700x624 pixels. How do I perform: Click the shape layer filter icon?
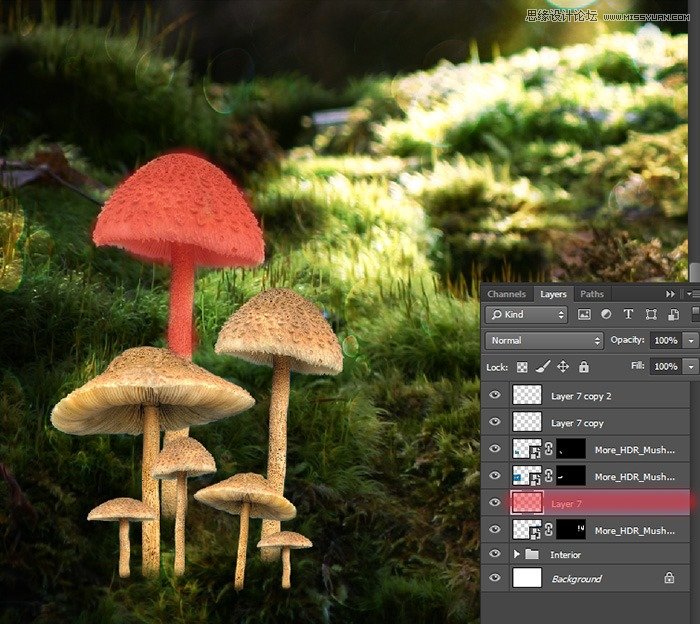pos(651,315)
